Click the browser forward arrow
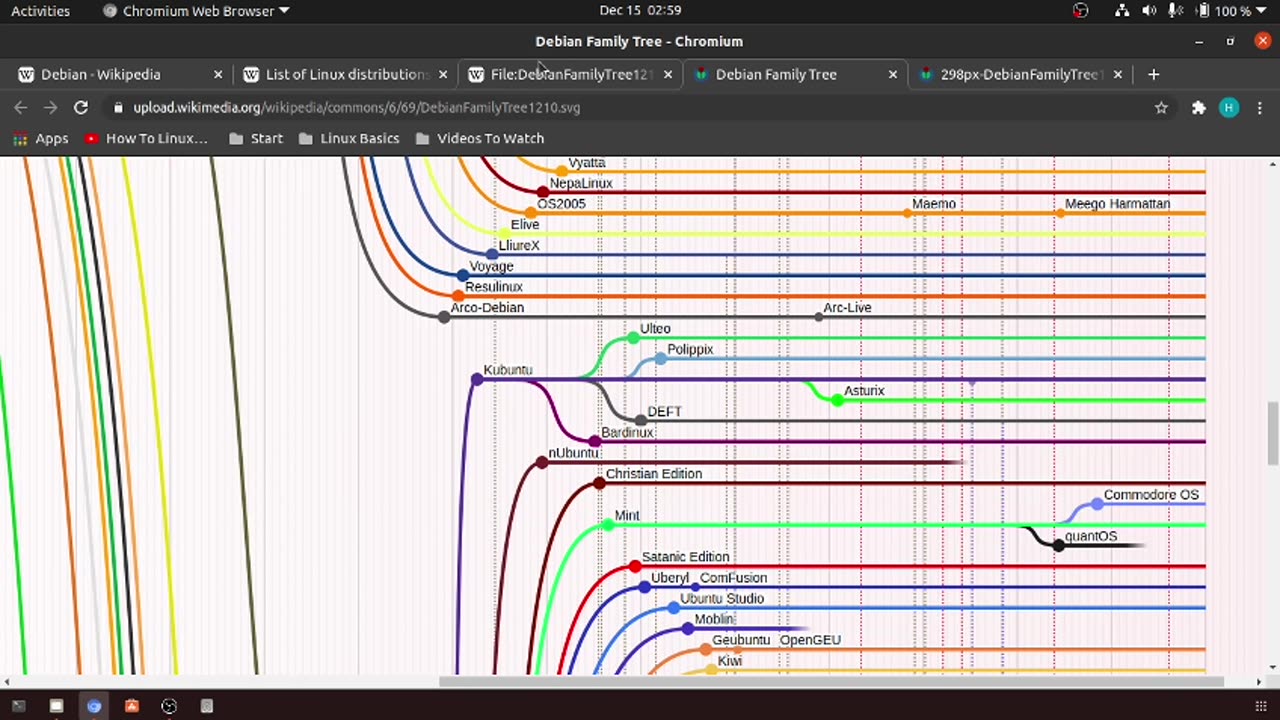Viewport: 1280px width, 720px height. coord(50,107)
